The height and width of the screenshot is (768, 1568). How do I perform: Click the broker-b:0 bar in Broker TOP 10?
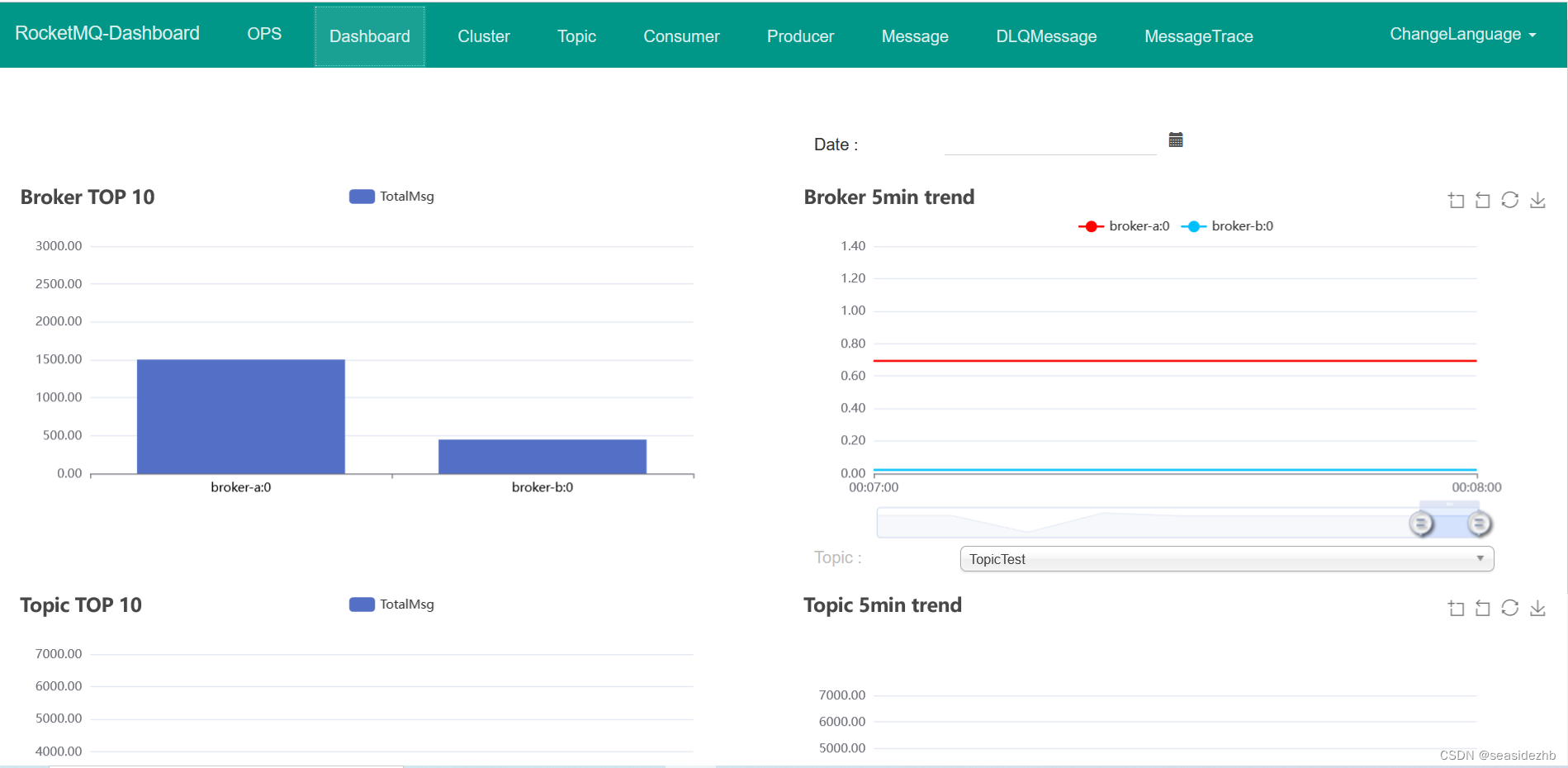point(542,457)
